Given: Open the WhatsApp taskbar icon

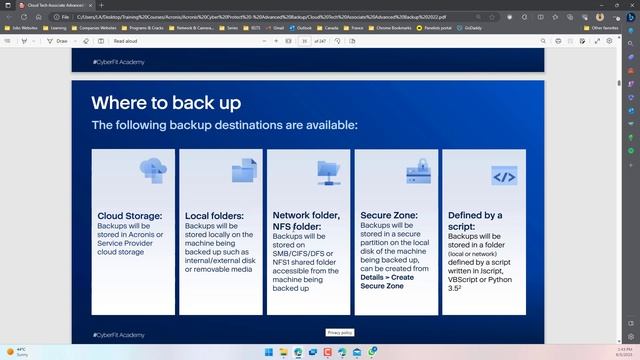Looking at the screenshot, I should [x=372, y=352].
